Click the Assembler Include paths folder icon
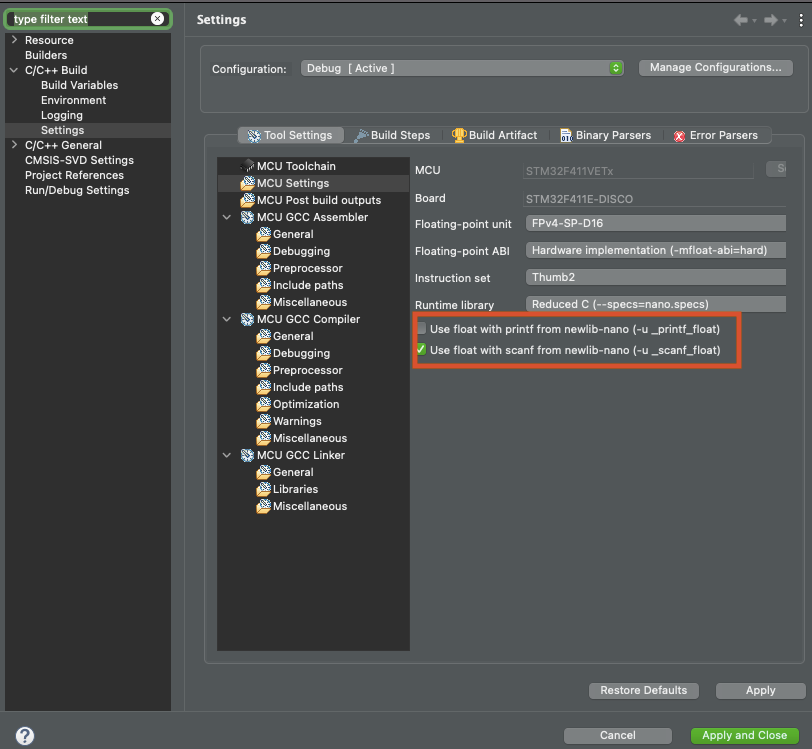812x749 pixels. [x=264, y=285]
